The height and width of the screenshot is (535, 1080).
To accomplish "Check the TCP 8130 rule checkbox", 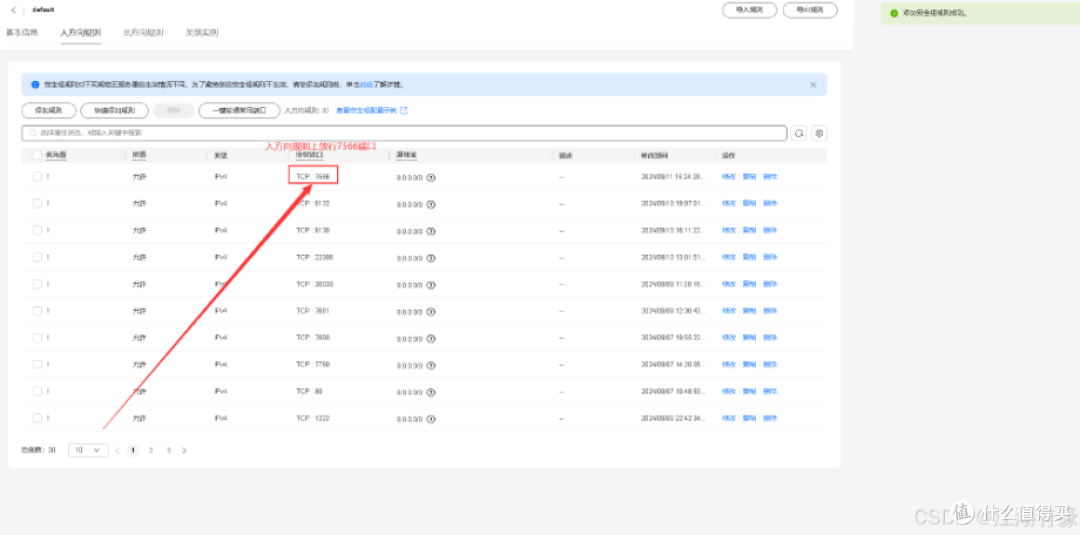I will click(37, 231).
